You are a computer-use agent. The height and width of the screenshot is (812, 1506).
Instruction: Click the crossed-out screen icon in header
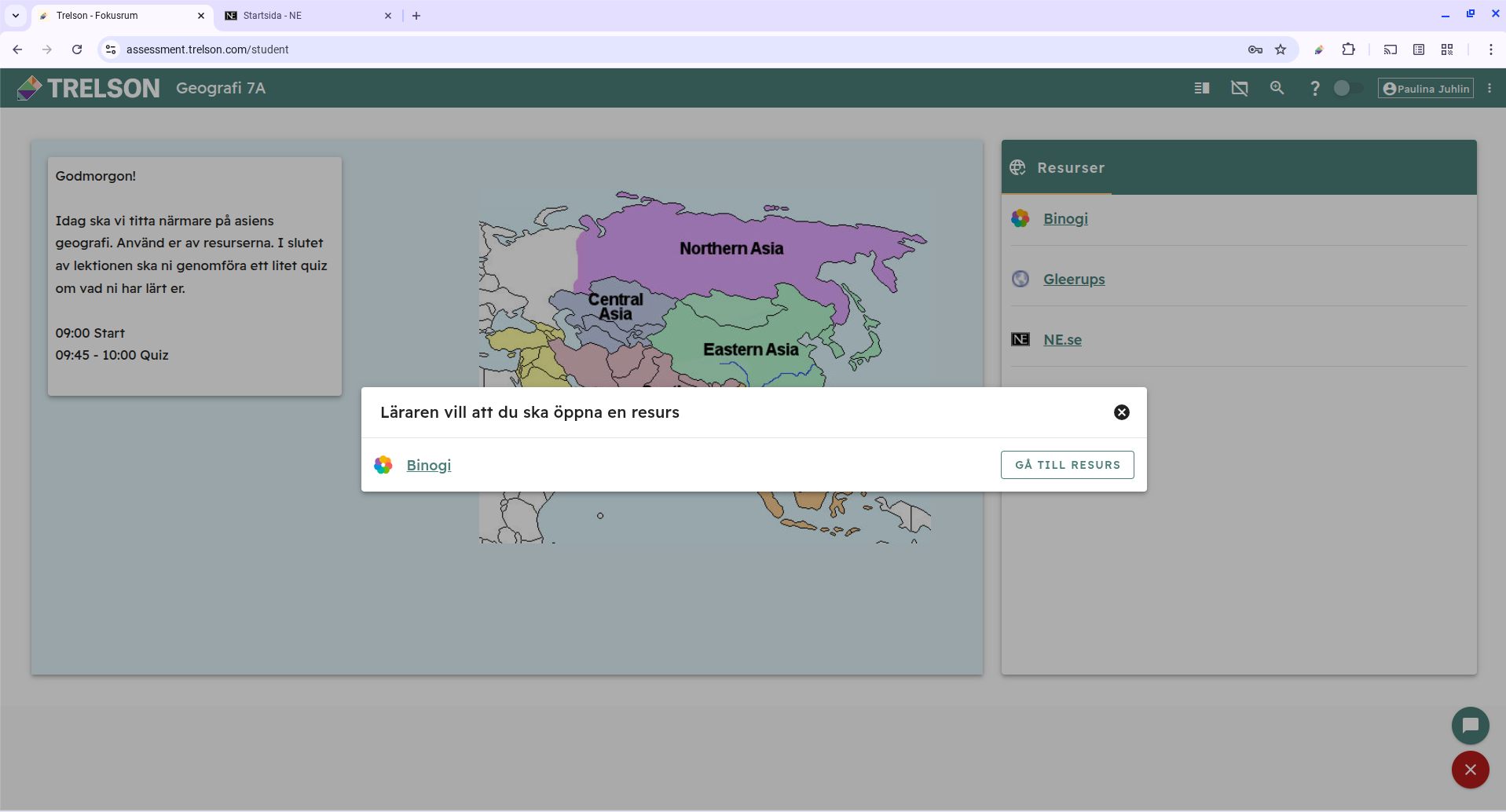pyautogui.click(x=1239, y=88)
